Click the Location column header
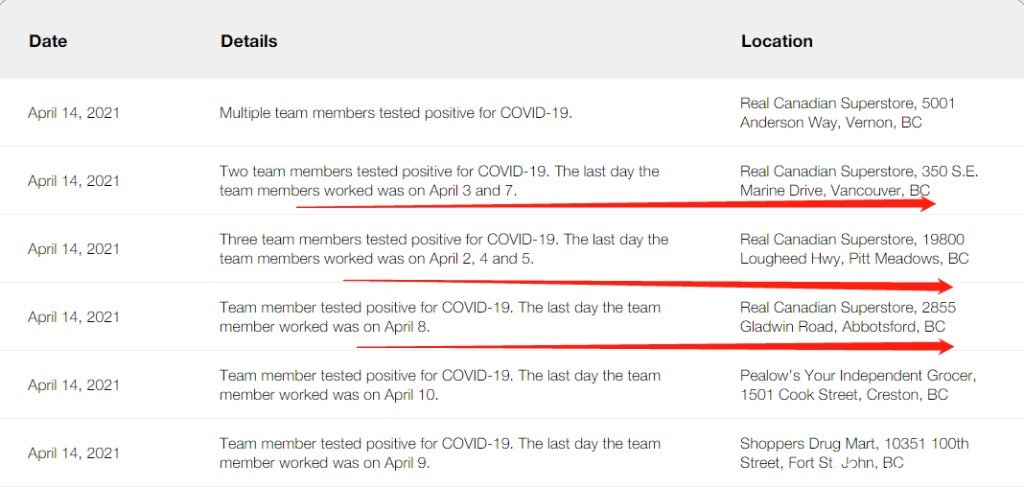This screenshot has width=1024, height=487. [x=776, y=41]
